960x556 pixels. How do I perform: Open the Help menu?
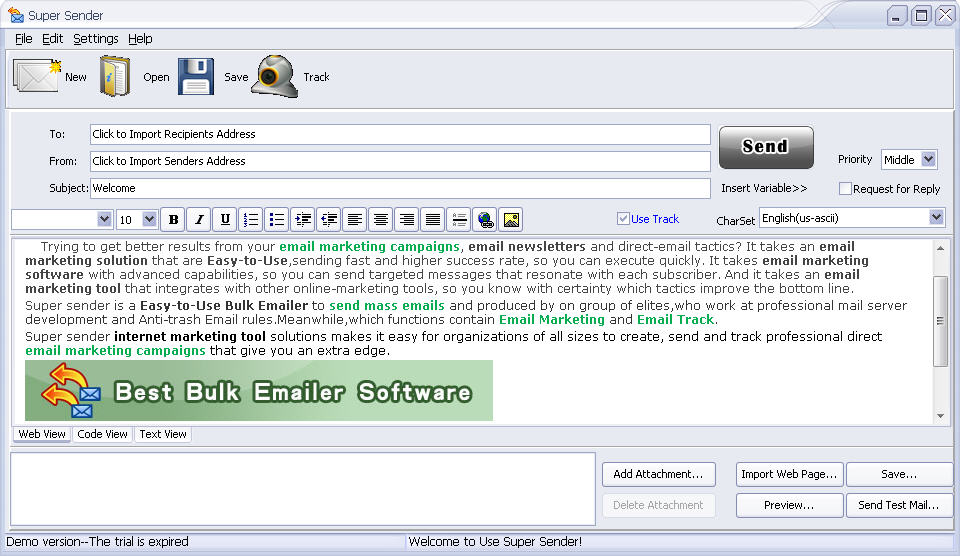tap(140, 39)
